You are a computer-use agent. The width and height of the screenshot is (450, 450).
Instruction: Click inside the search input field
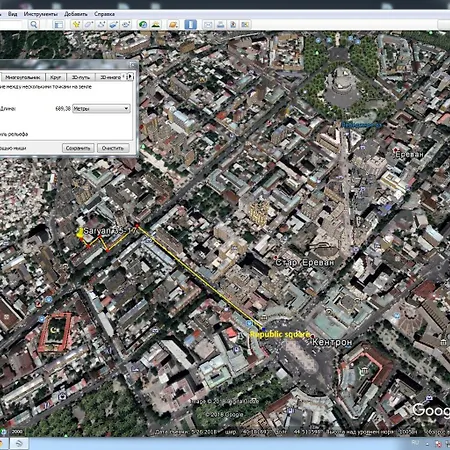pos(11,24)
